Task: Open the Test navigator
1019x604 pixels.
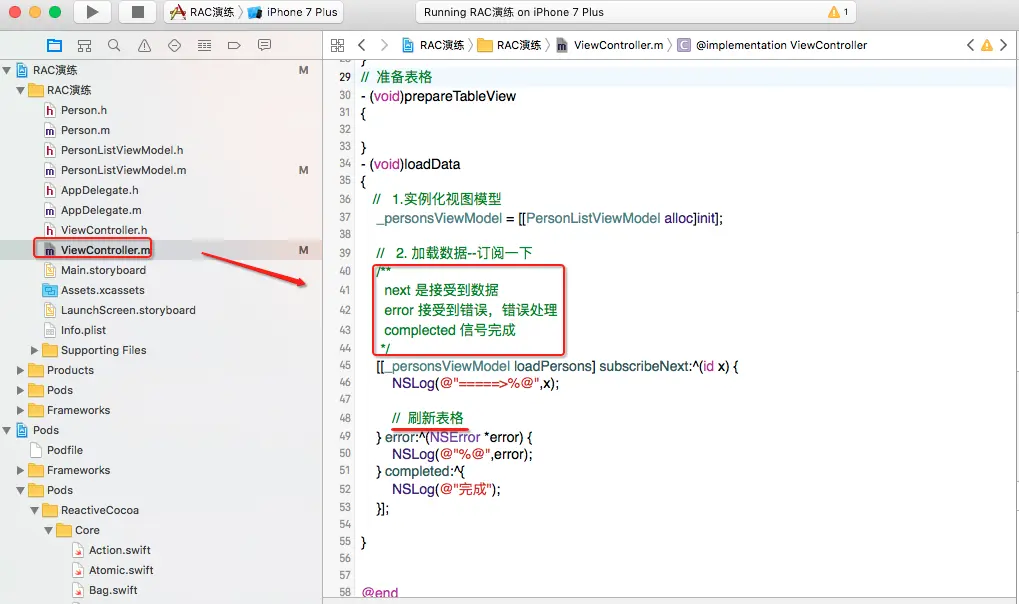Action: coord(174,46)
